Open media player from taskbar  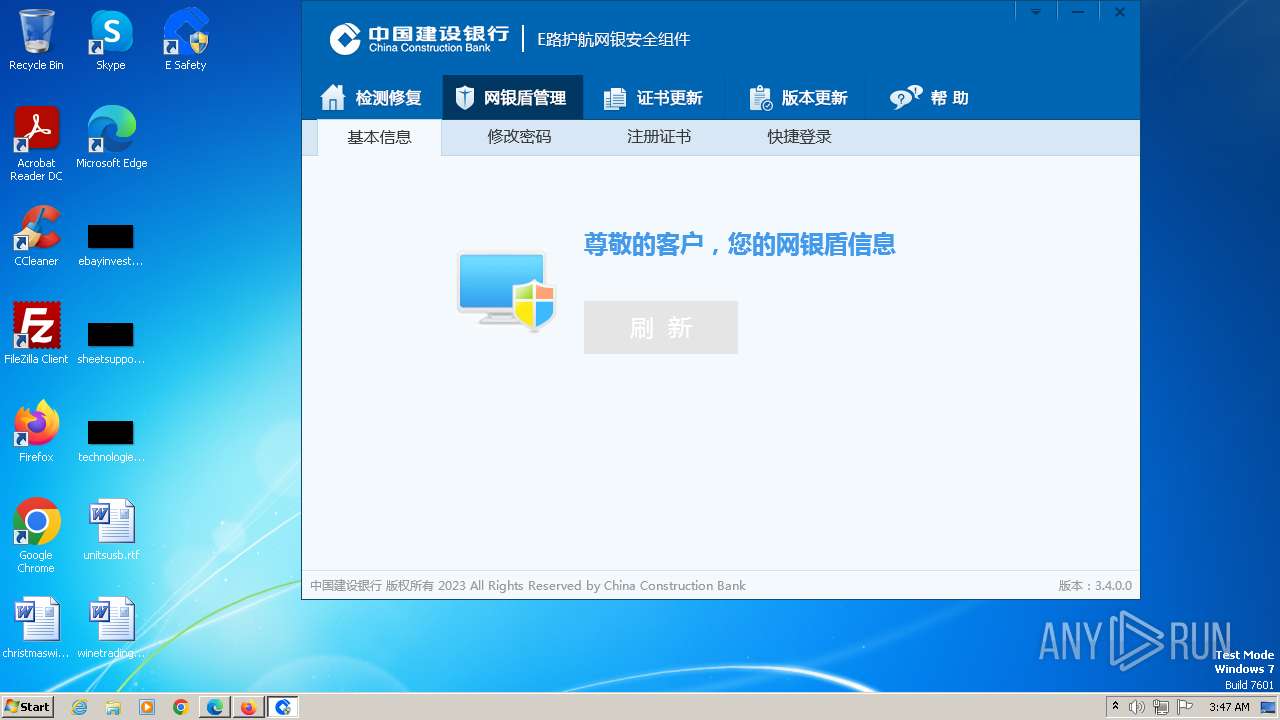147,707
